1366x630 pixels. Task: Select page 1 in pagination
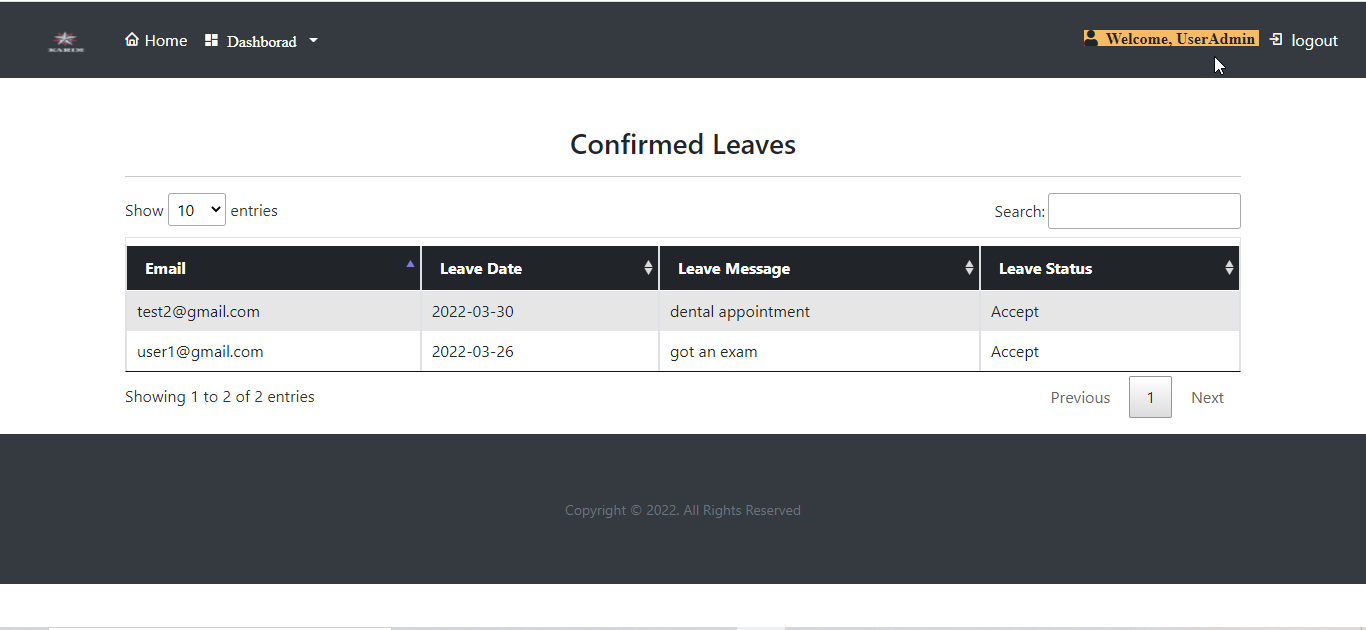tap(1150, 397)
